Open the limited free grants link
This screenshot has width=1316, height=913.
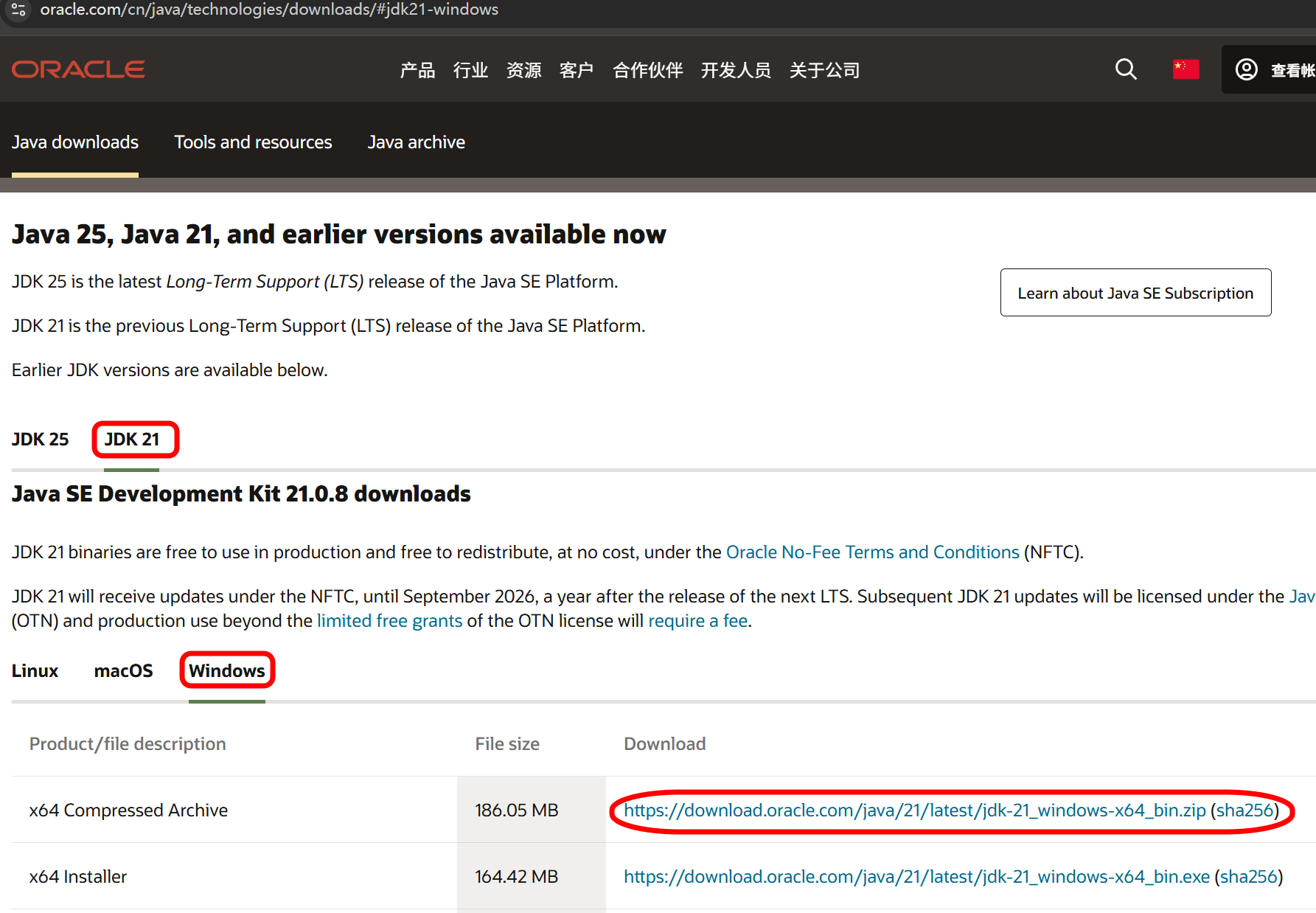pos(389,621)
